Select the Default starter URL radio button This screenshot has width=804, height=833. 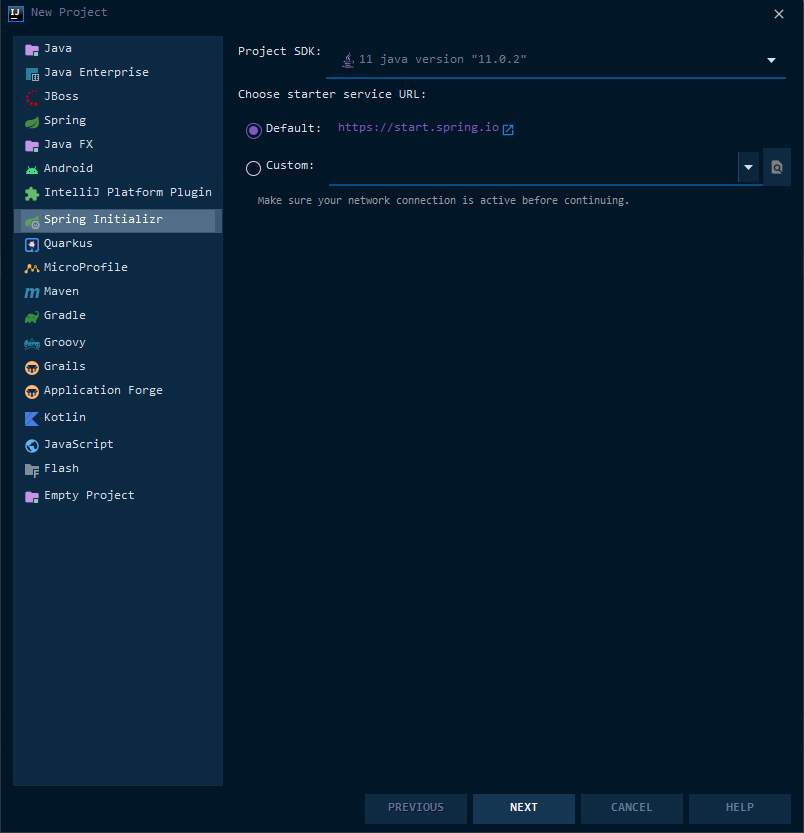253,129
